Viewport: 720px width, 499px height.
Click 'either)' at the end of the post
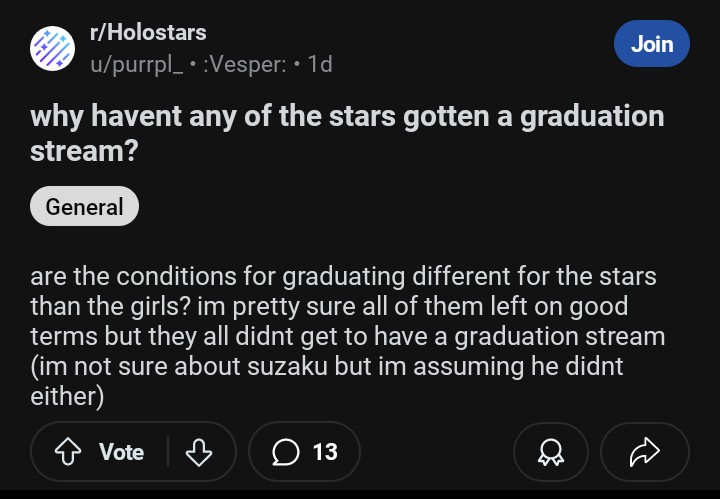pyautogui.click(x=67, y=396)
